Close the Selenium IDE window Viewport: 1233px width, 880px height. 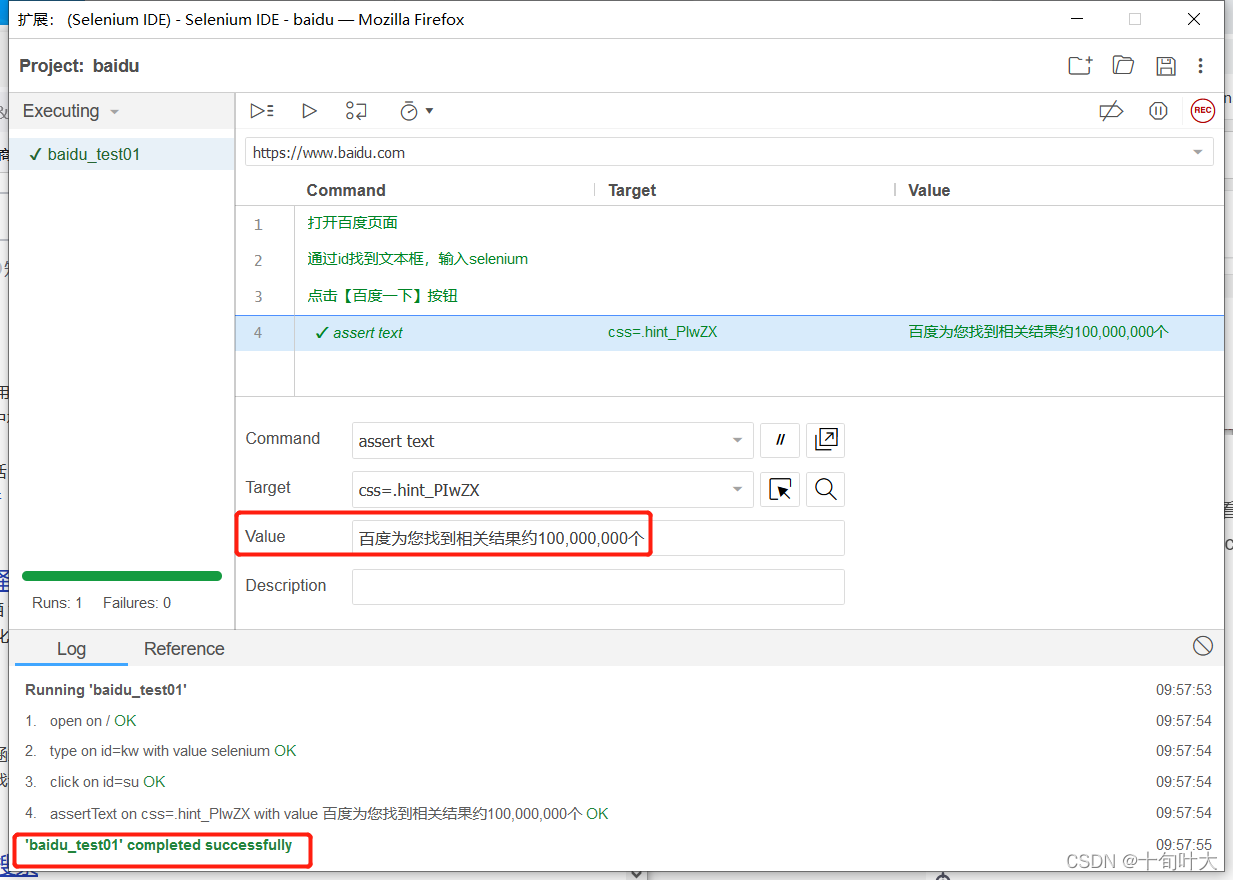tap(1194, 19)
